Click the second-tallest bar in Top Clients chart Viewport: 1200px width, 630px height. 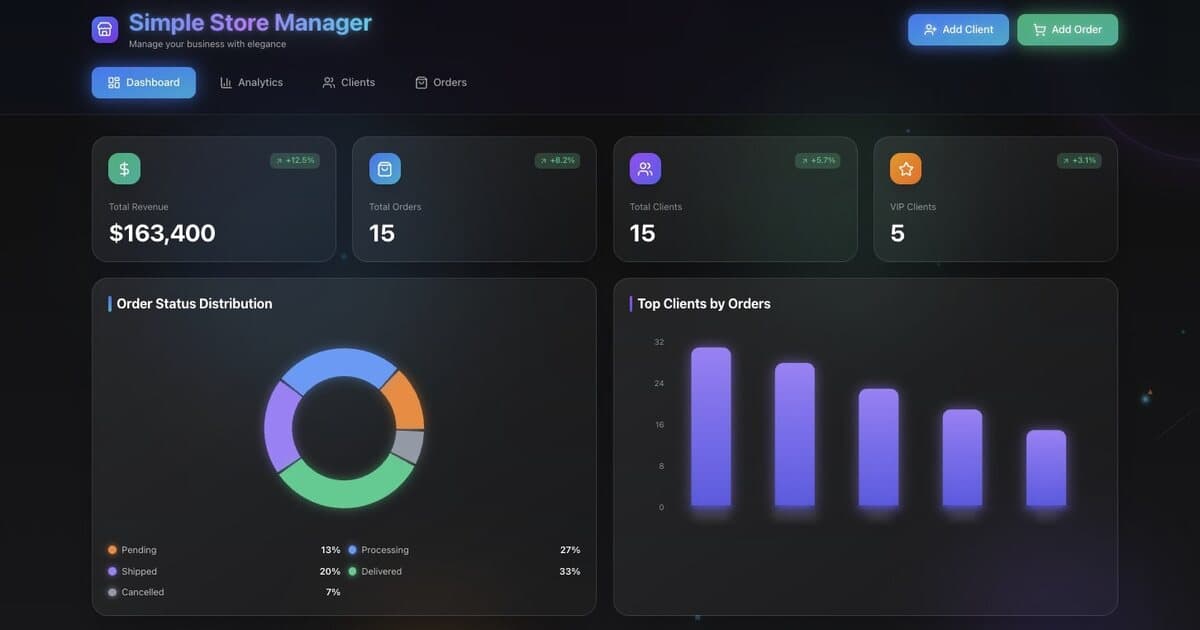795,435
